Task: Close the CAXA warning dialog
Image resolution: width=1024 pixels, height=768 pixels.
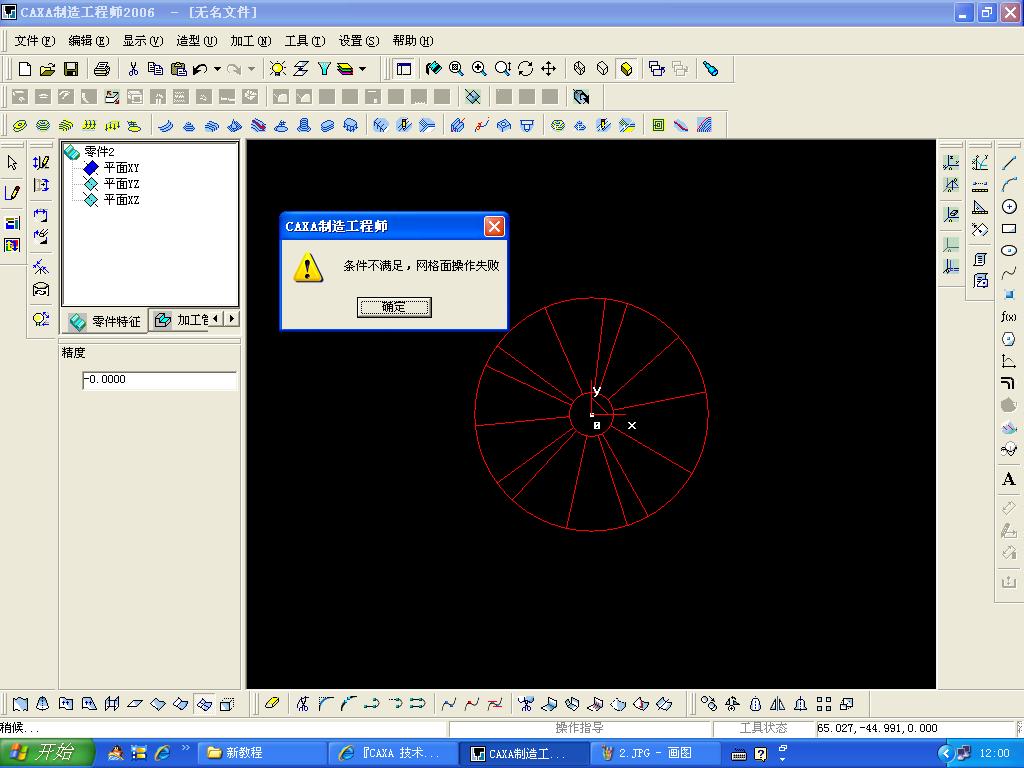Action: click(x=494, y=227)
